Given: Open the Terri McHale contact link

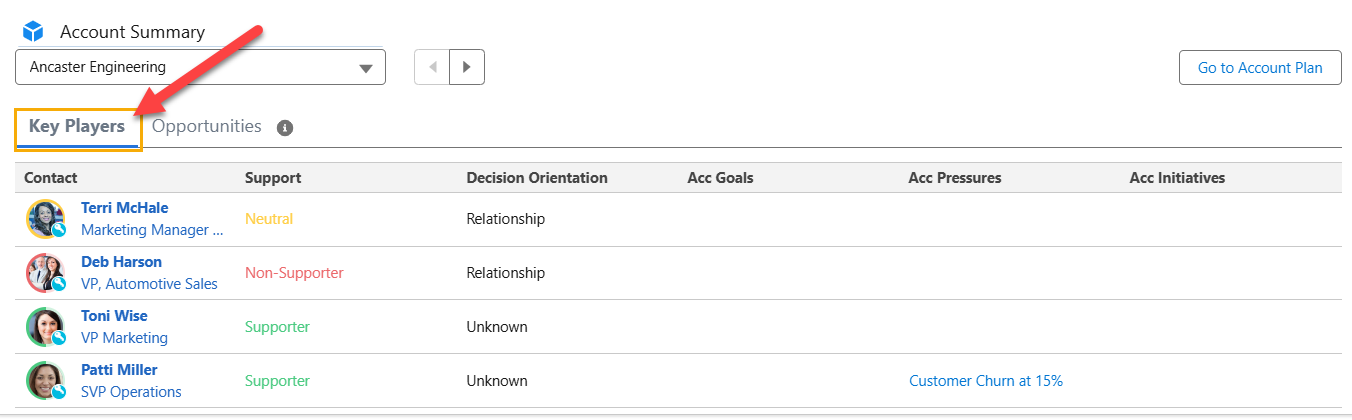Looking at the screenshot, I should coord(124,208).
